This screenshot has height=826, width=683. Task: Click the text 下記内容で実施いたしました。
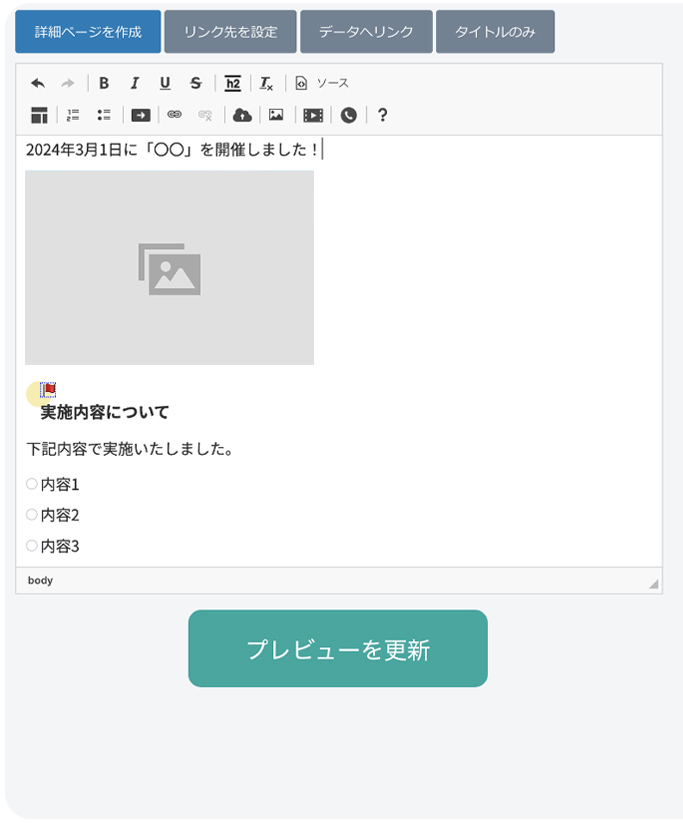130,449
